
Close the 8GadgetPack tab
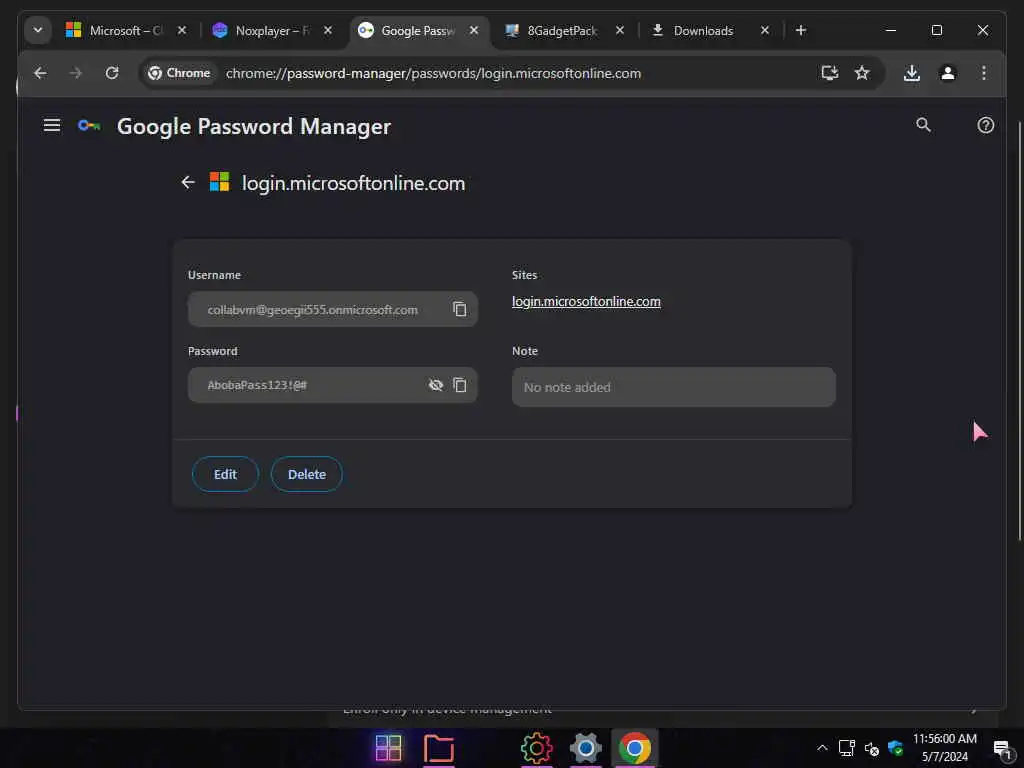[x=620, y=30]
